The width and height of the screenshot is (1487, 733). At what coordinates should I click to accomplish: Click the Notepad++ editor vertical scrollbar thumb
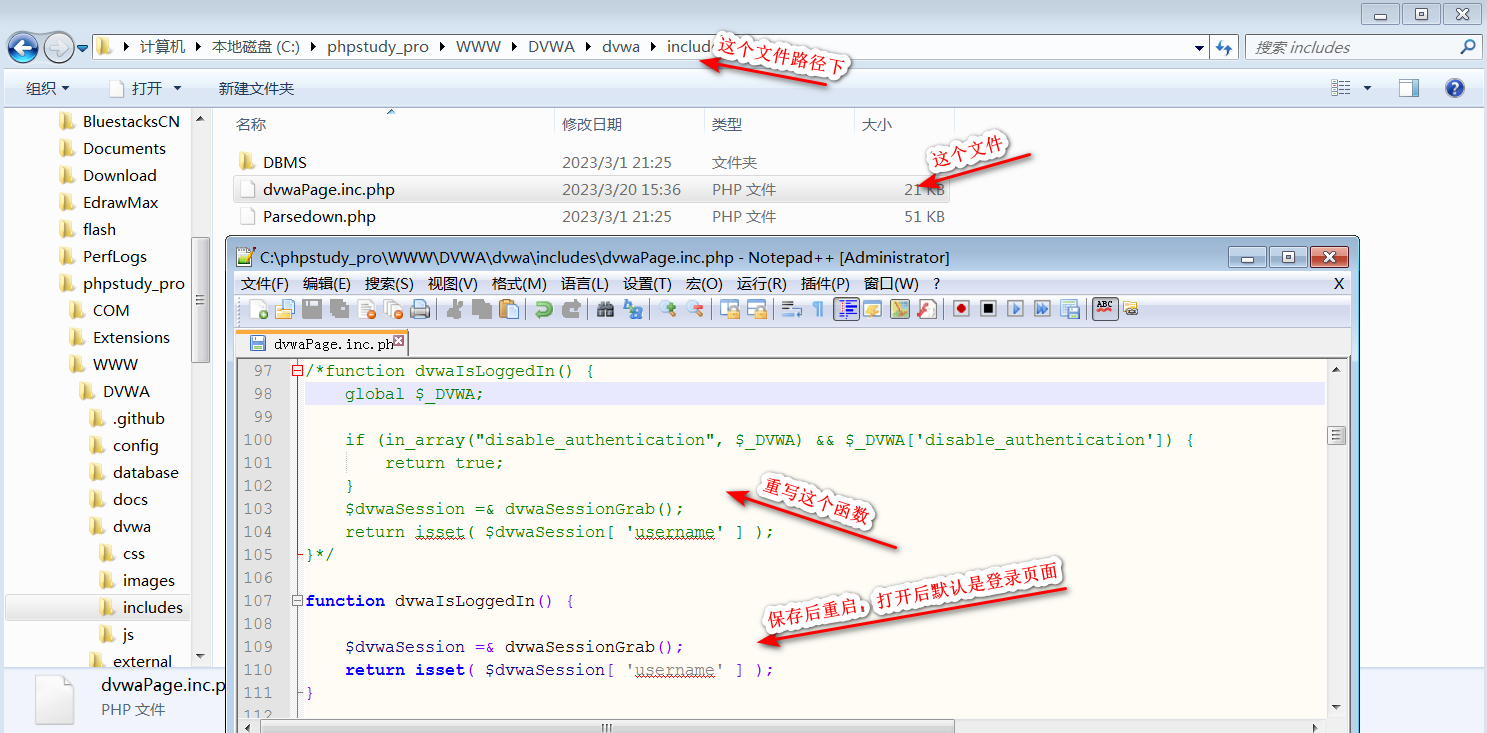[1336, 435]
